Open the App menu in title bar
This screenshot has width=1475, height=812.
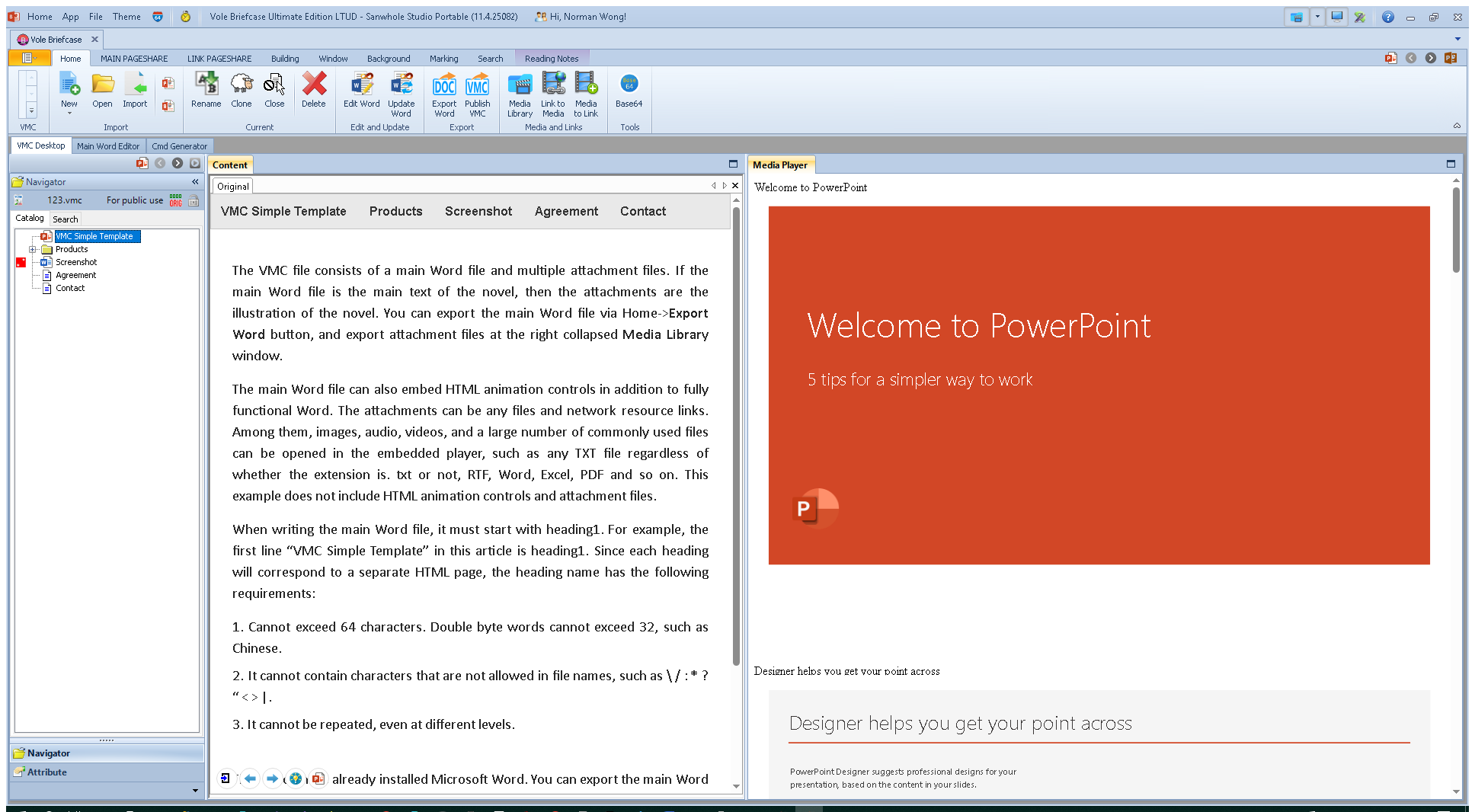pyautogui.click(x=71, y=17)
